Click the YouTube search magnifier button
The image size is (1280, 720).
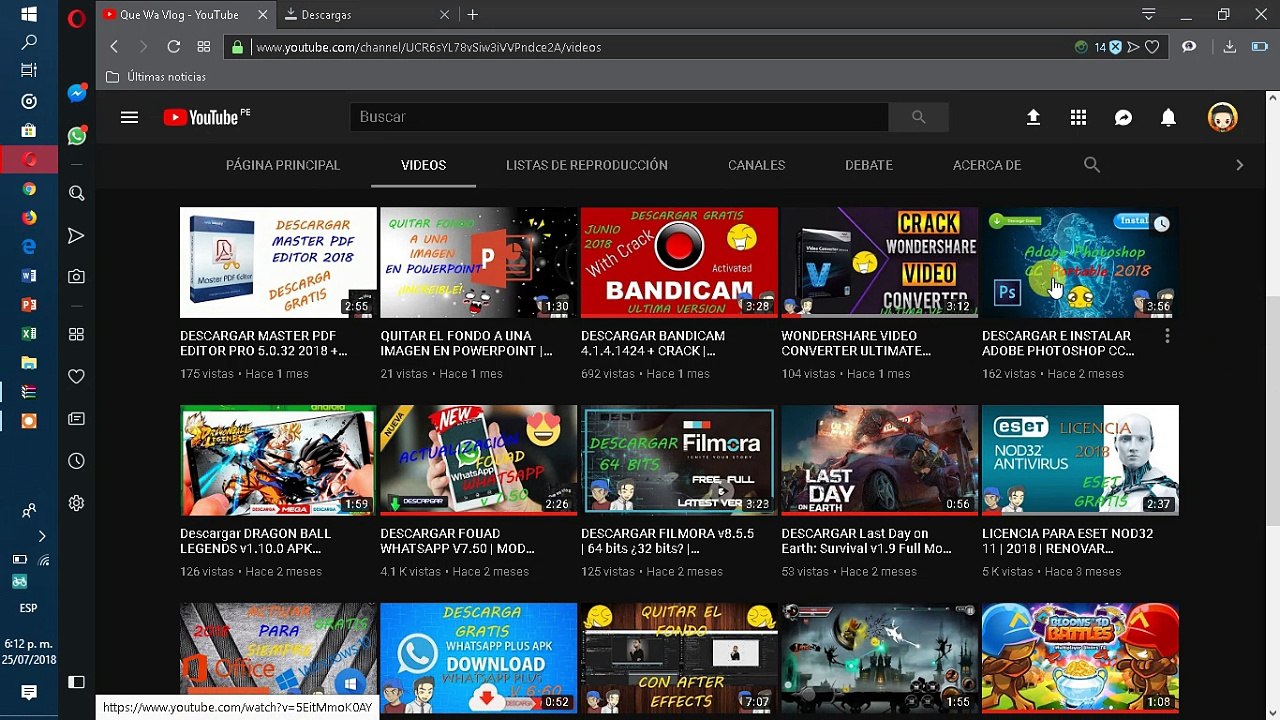[918, 117]
